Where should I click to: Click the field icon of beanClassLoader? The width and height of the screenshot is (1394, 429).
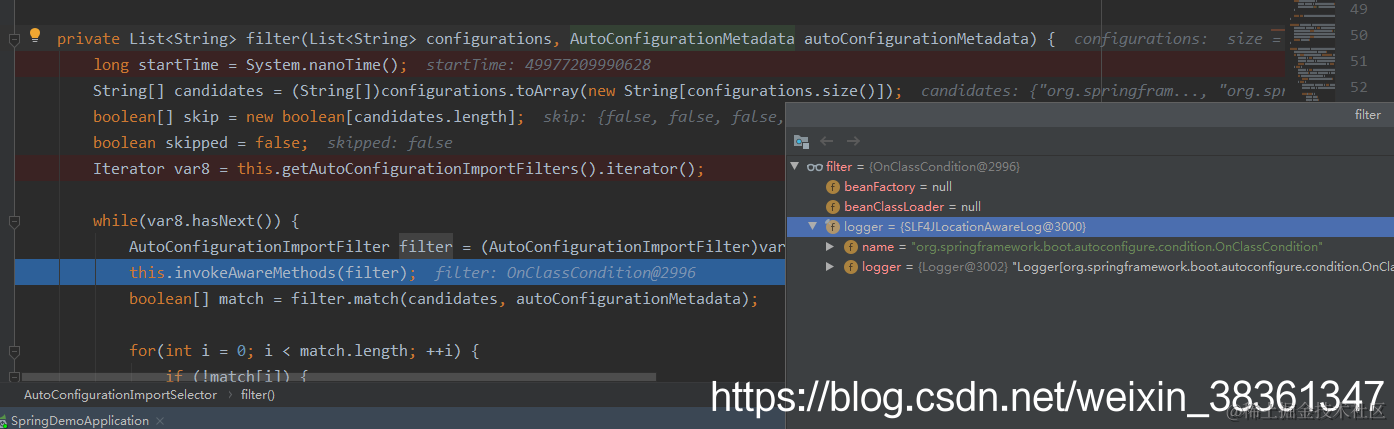[x=832, y=207]
